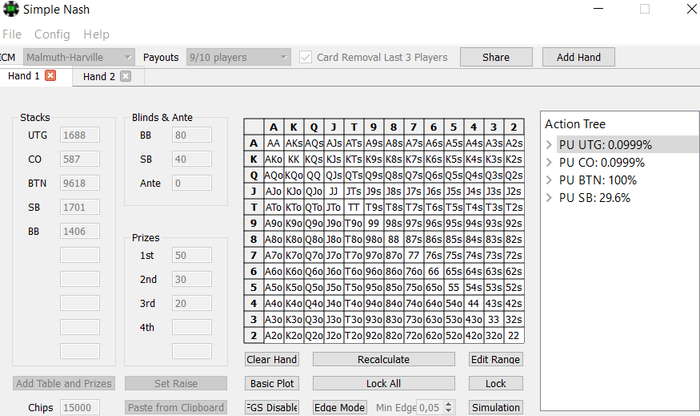Expand the PU UTG node
Viewport: 700px width, 416px height.
pyautogui.click(x=549, y=145)
